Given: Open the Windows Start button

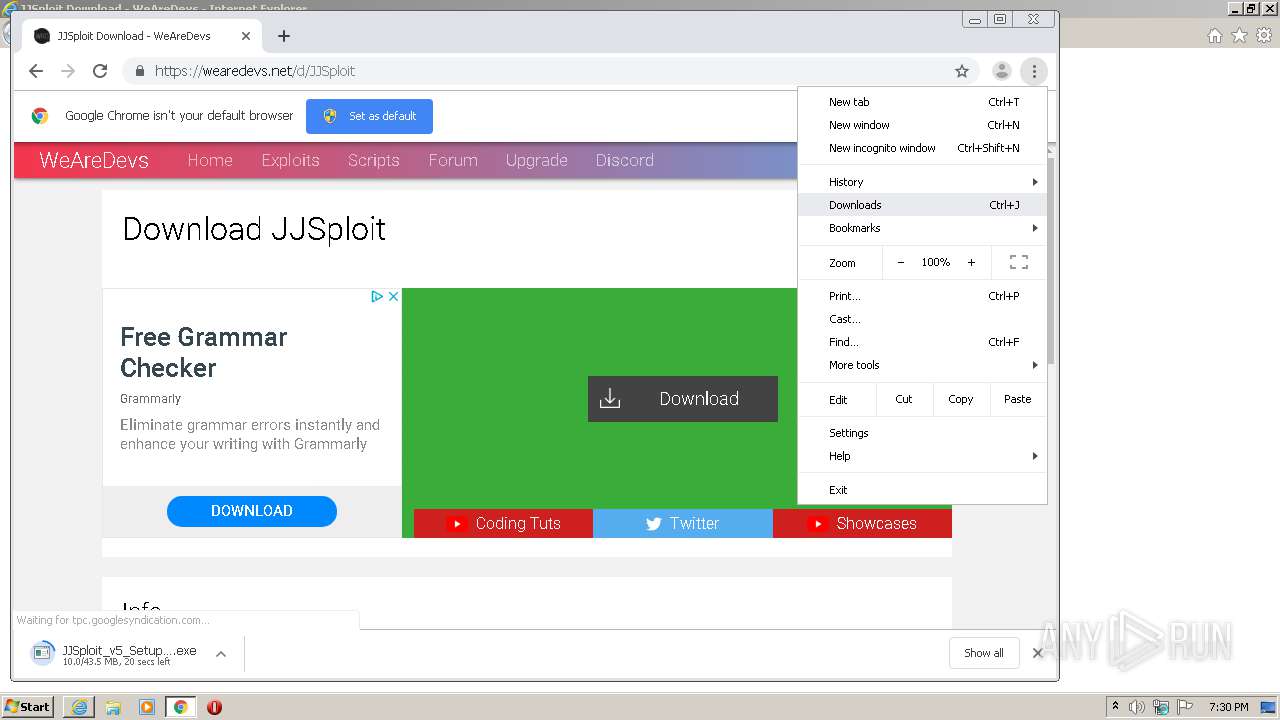Looking at the screenshot, I should (x=28, y=707).
